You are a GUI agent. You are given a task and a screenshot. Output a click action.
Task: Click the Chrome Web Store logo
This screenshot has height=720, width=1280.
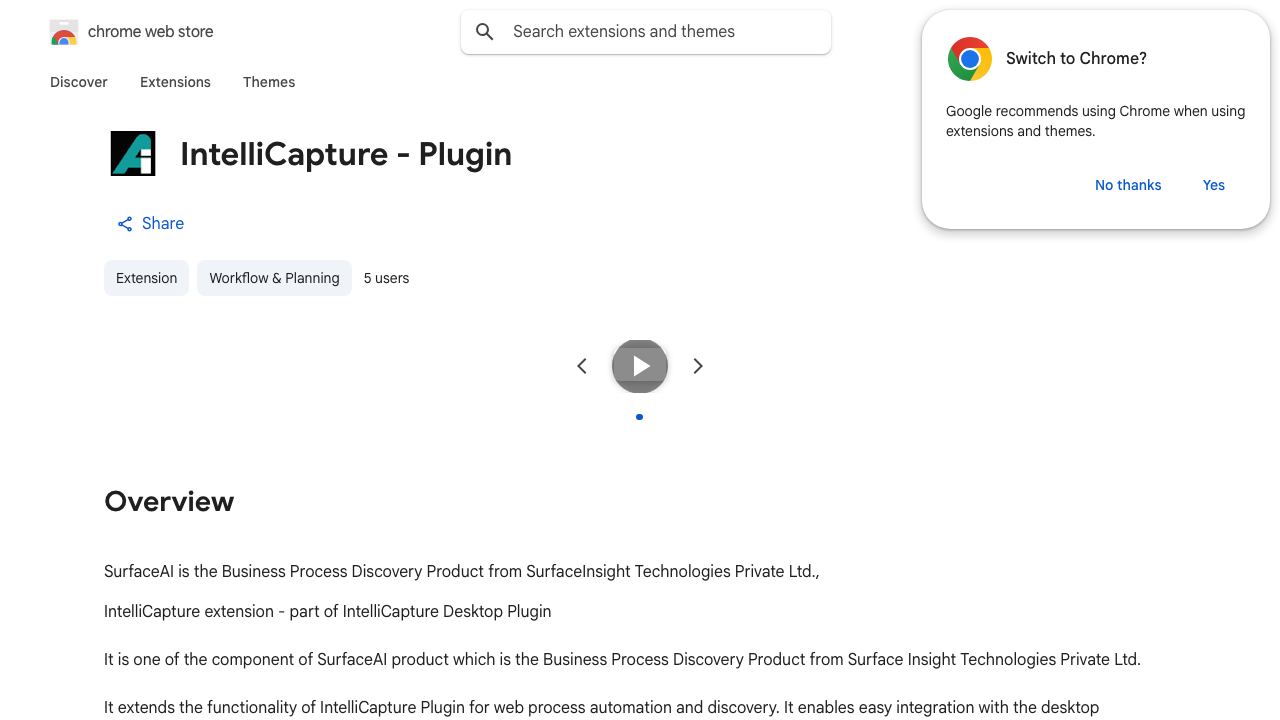pos(64,32)
